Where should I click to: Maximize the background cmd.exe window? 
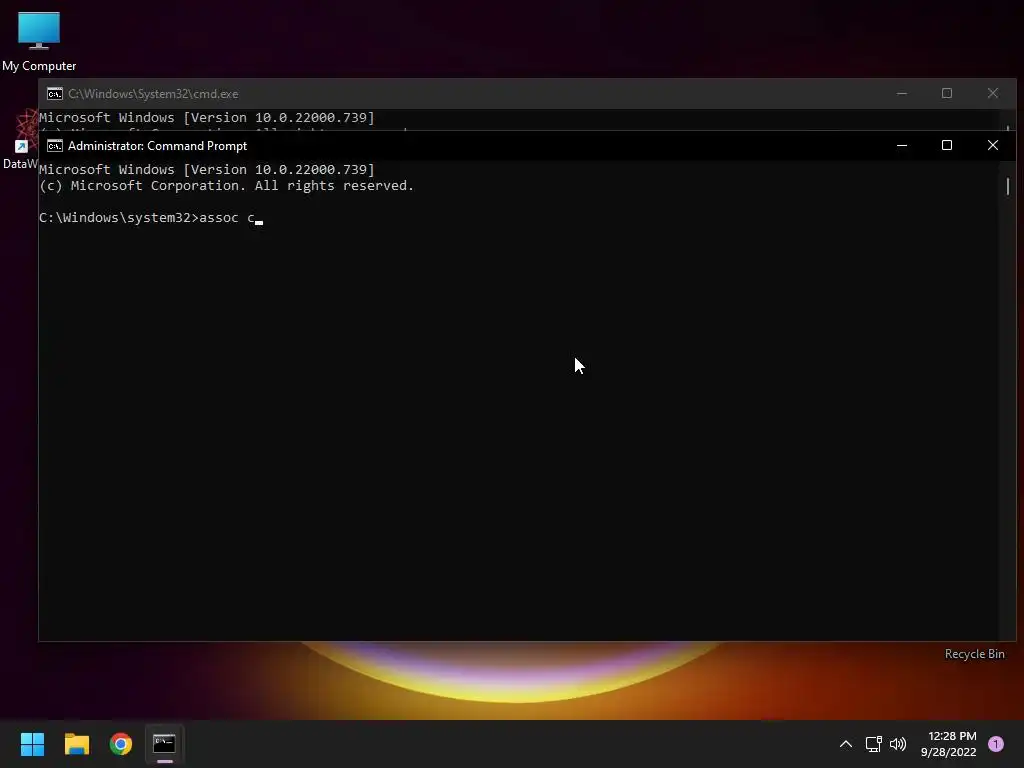pos(947,93)
